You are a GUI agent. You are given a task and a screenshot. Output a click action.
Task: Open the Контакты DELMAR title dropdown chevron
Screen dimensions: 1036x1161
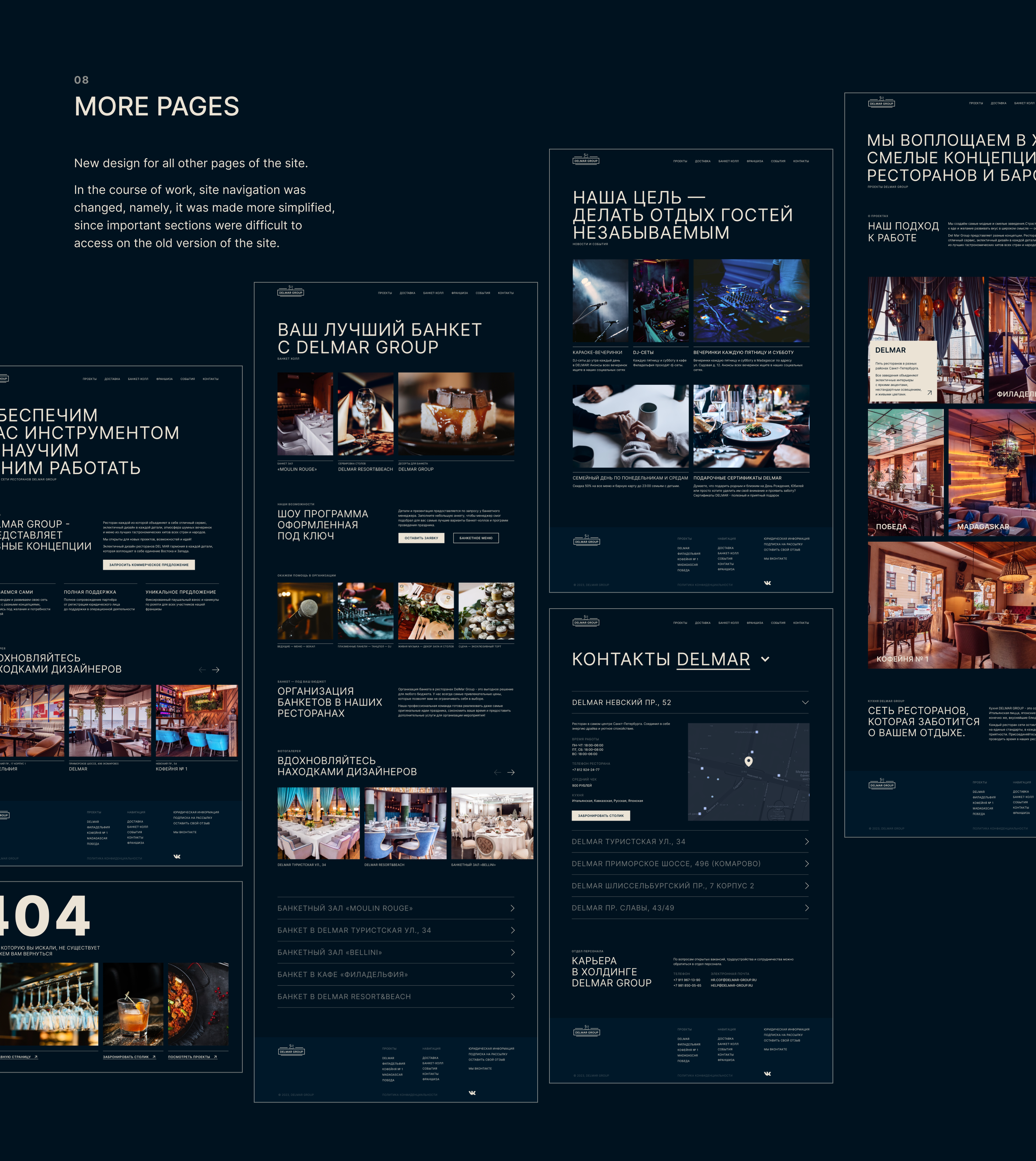[766, 659]
